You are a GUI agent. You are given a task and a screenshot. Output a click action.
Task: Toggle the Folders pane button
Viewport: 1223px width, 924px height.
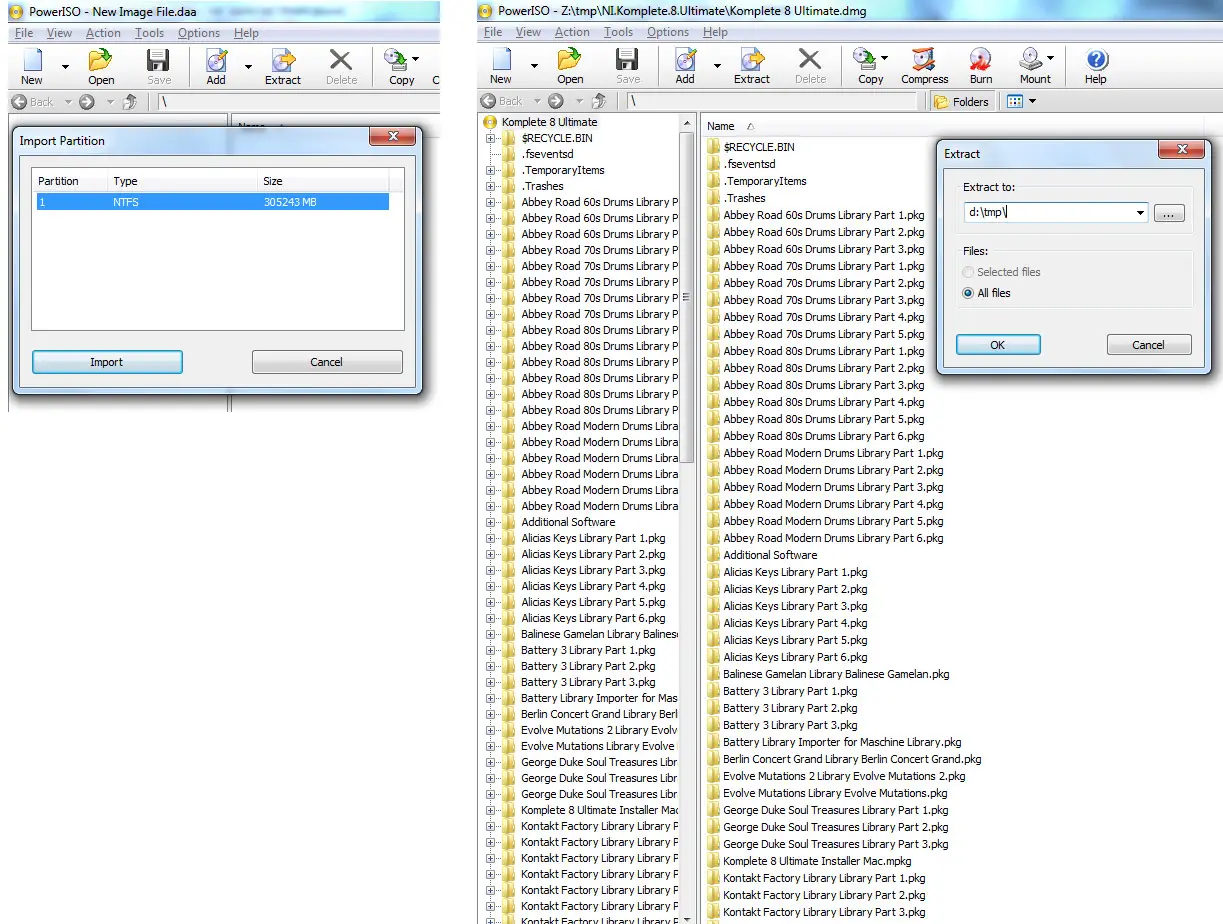click(x=961, y=101)
